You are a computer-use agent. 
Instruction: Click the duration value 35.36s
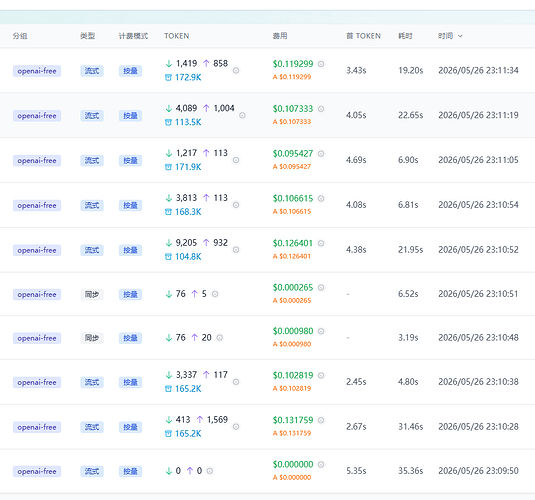click(x=410, y=471)
